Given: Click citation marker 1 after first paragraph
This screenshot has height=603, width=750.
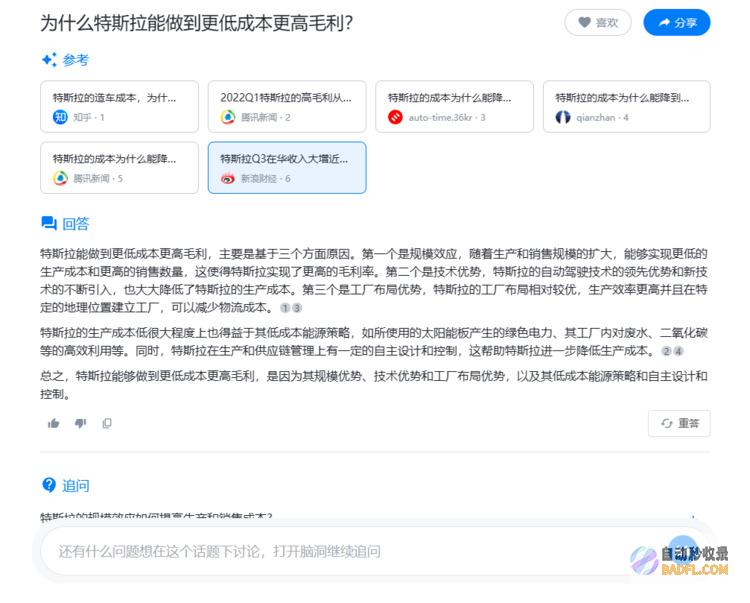Looking at the screenshot, I should pyautogui.click(x=285, y=308).
